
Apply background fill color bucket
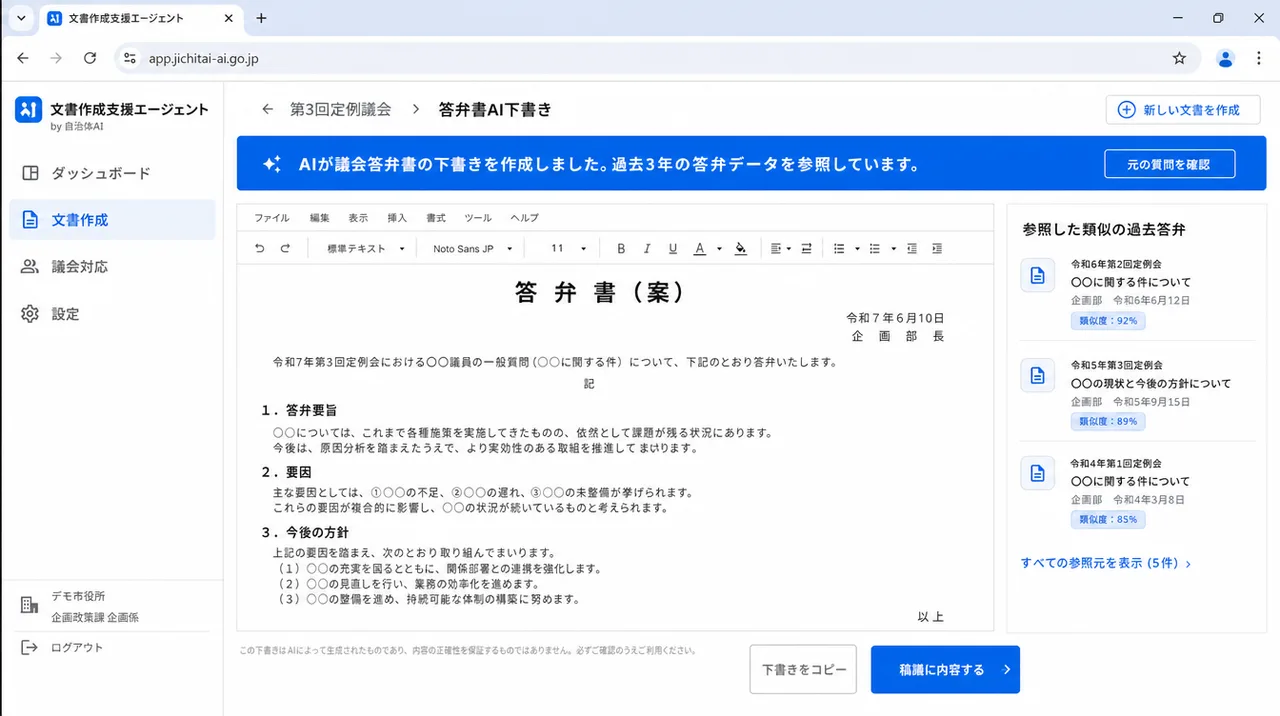[741, 248]
